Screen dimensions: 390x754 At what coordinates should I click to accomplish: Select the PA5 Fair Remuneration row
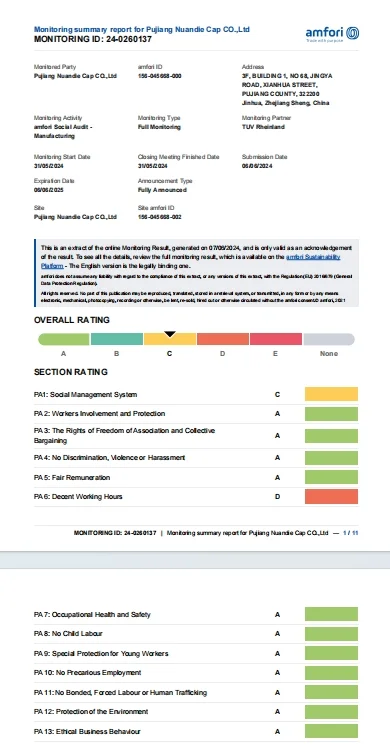196,478
